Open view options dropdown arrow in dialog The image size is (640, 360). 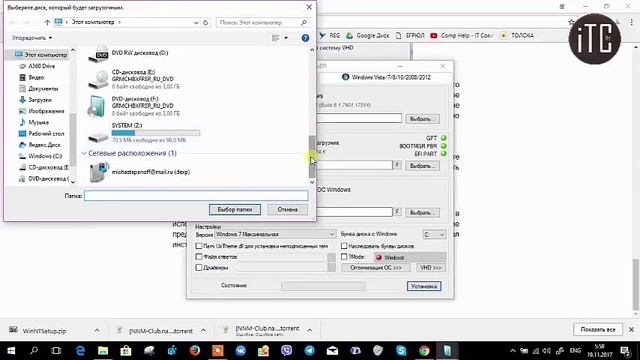(x=286, y=38)
